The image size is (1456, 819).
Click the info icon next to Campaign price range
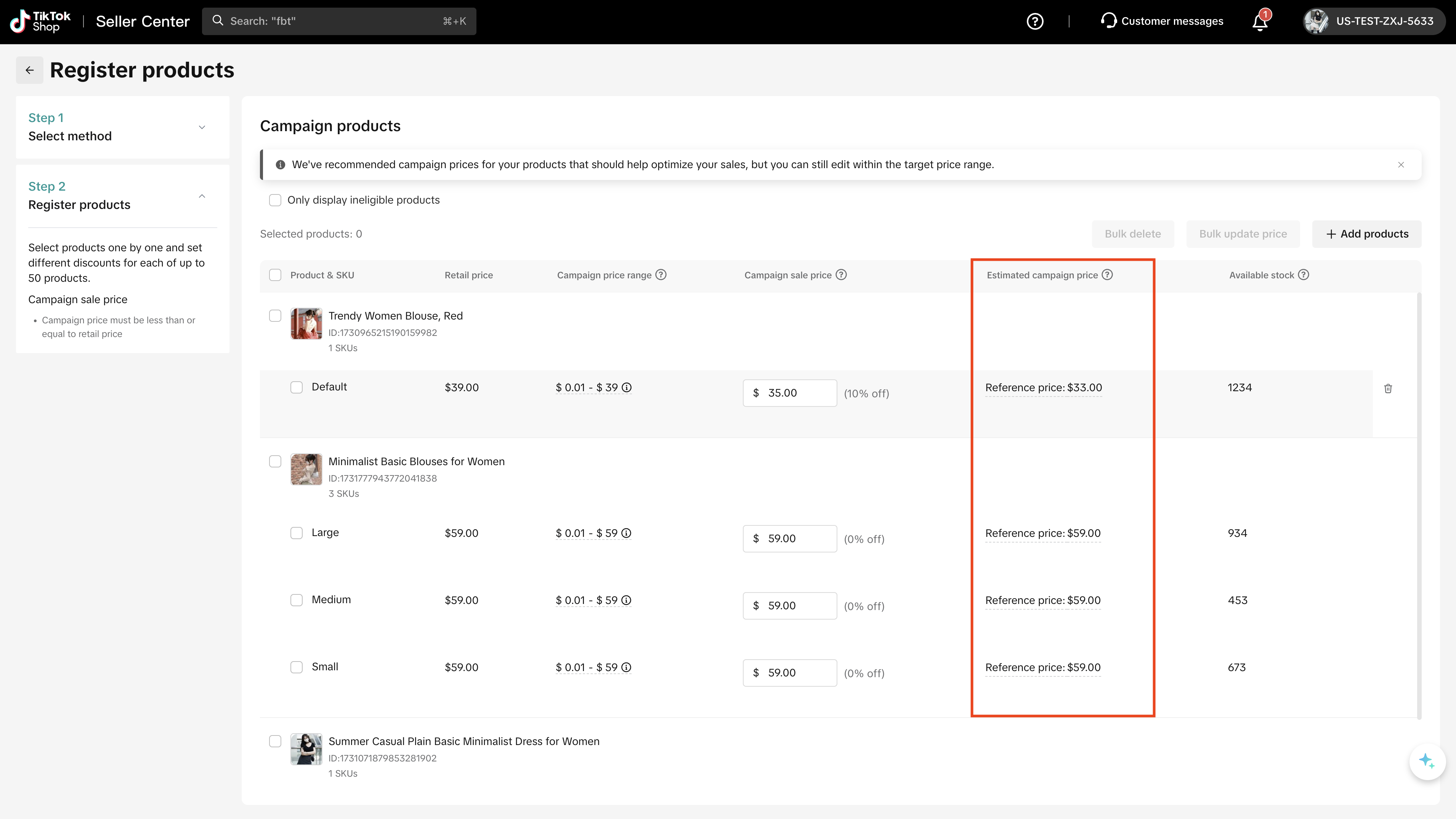[661, 275]
